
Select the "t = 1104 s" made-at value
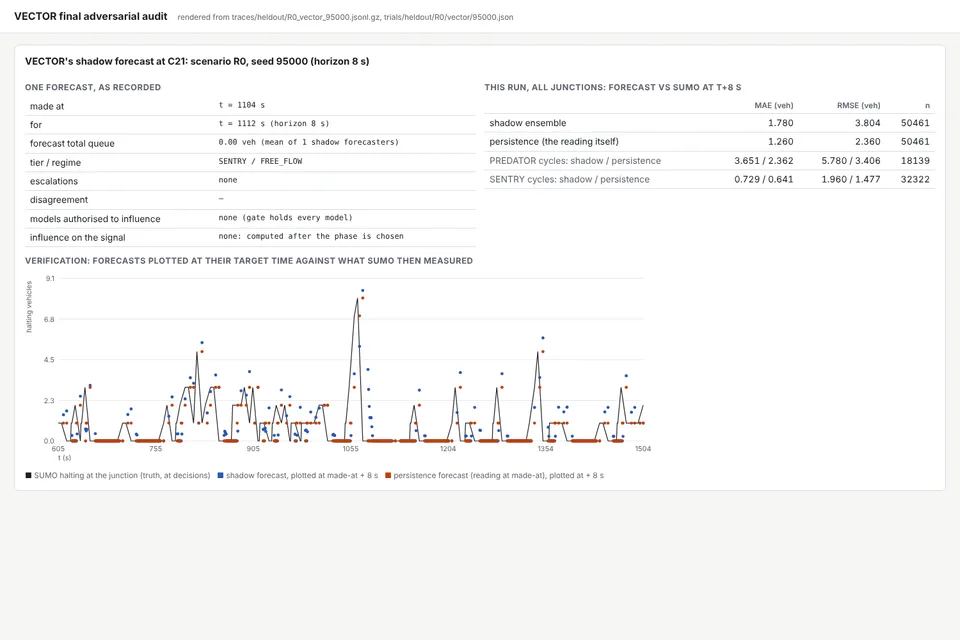(x=242, y=105)
